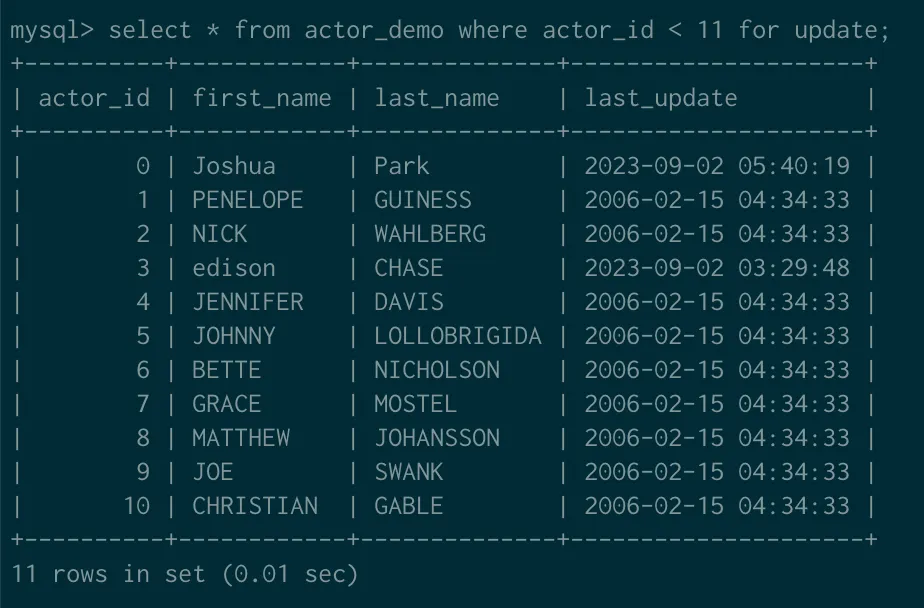Click the SWANK last name
The height and width of the screenshot is (608, 924).
click(x=409, y=472)
